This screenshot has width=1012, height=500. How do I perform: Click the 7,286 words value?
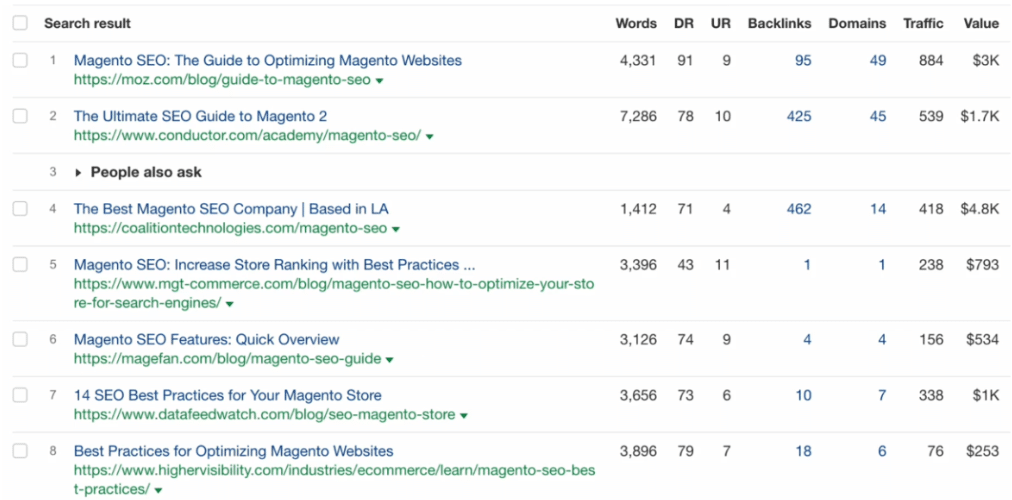pyautogui.click(x=638, y=117)
